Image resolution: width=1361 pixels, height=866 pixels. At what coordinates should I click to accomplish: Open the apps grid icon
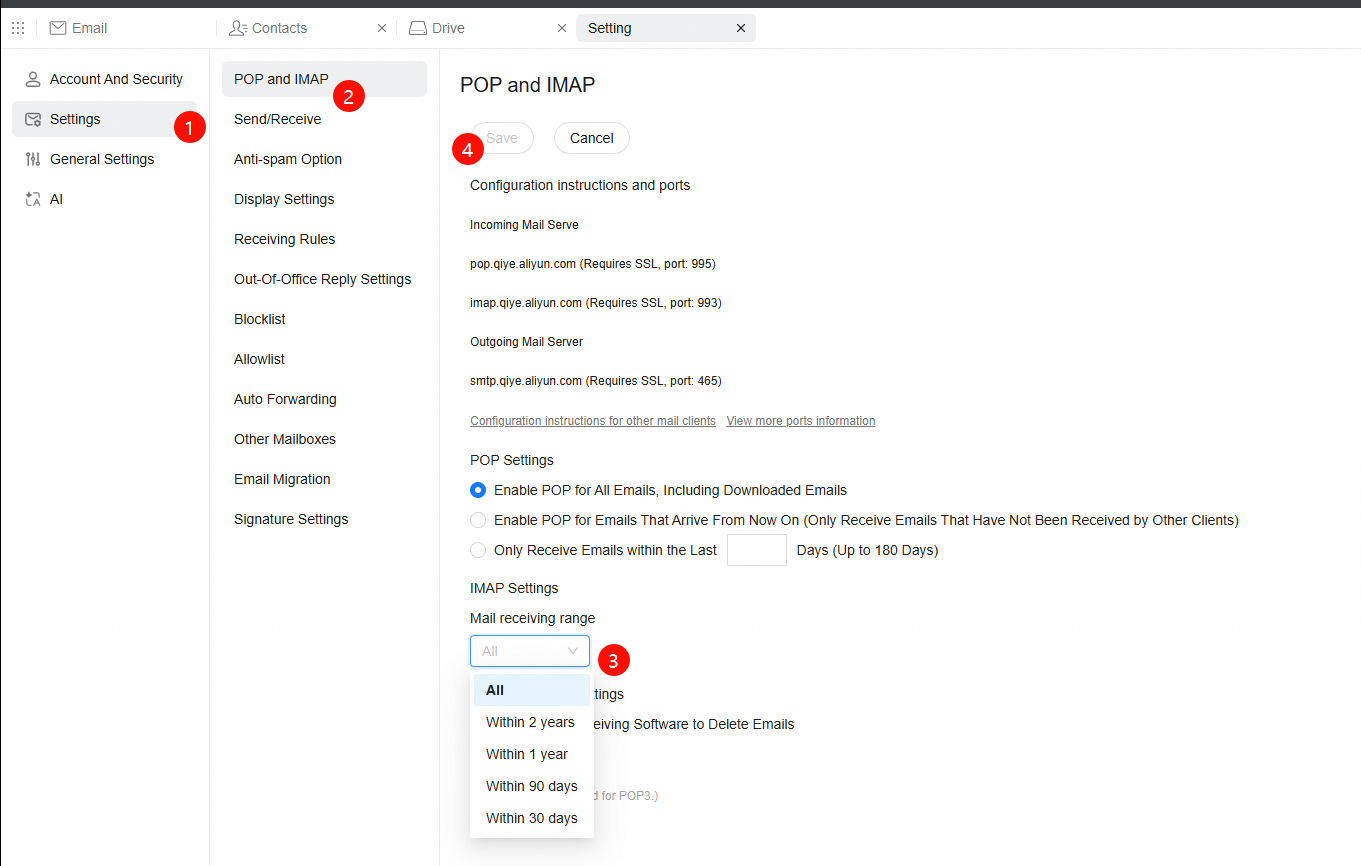tap(18, 28)
